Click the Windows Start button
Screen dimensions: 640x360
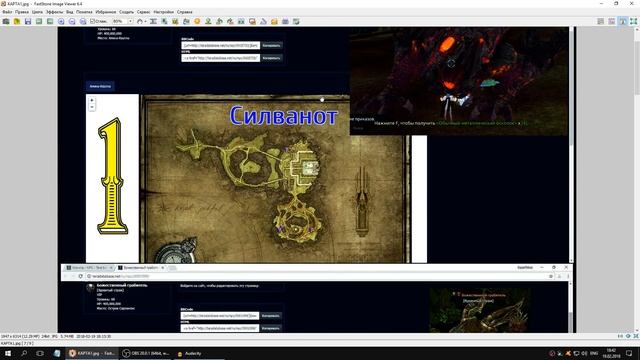point(8,353)
